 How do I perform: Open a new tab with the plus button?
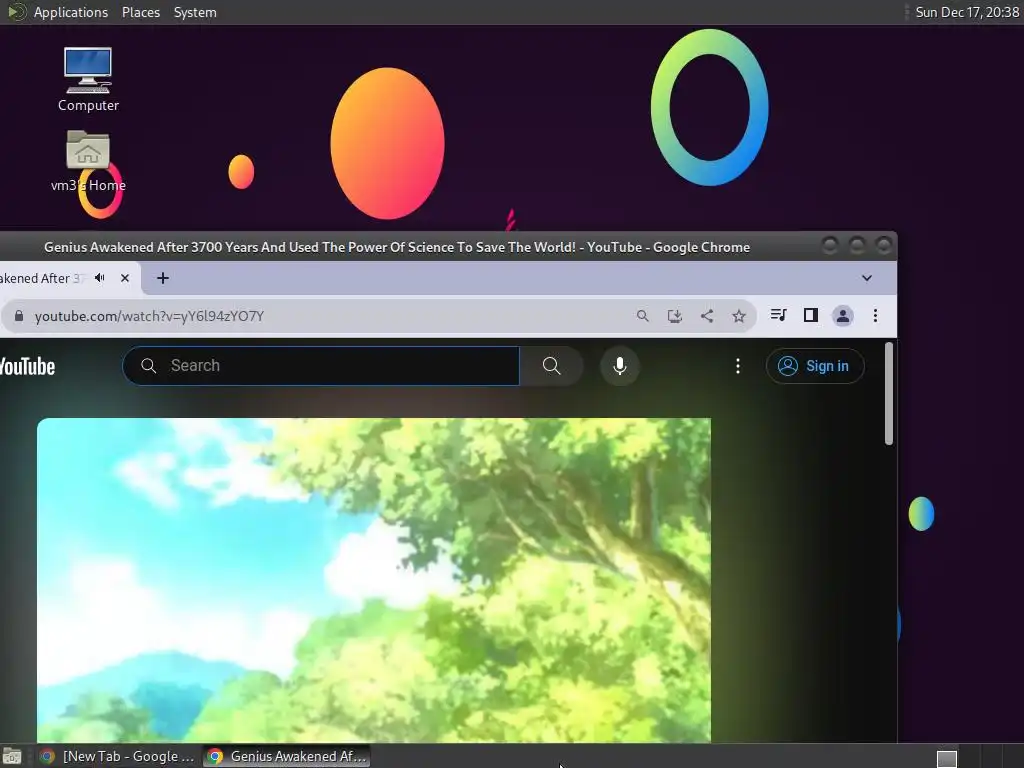163,278
